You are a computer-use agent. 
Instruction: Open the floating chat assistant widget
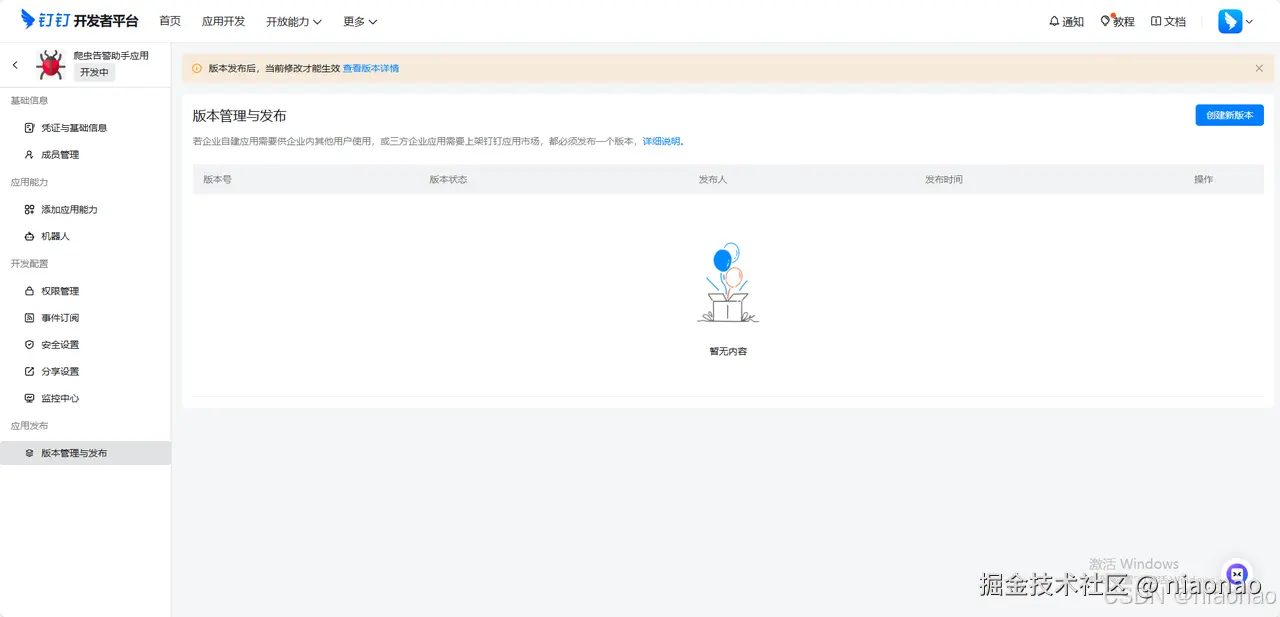pos(1237,574)
